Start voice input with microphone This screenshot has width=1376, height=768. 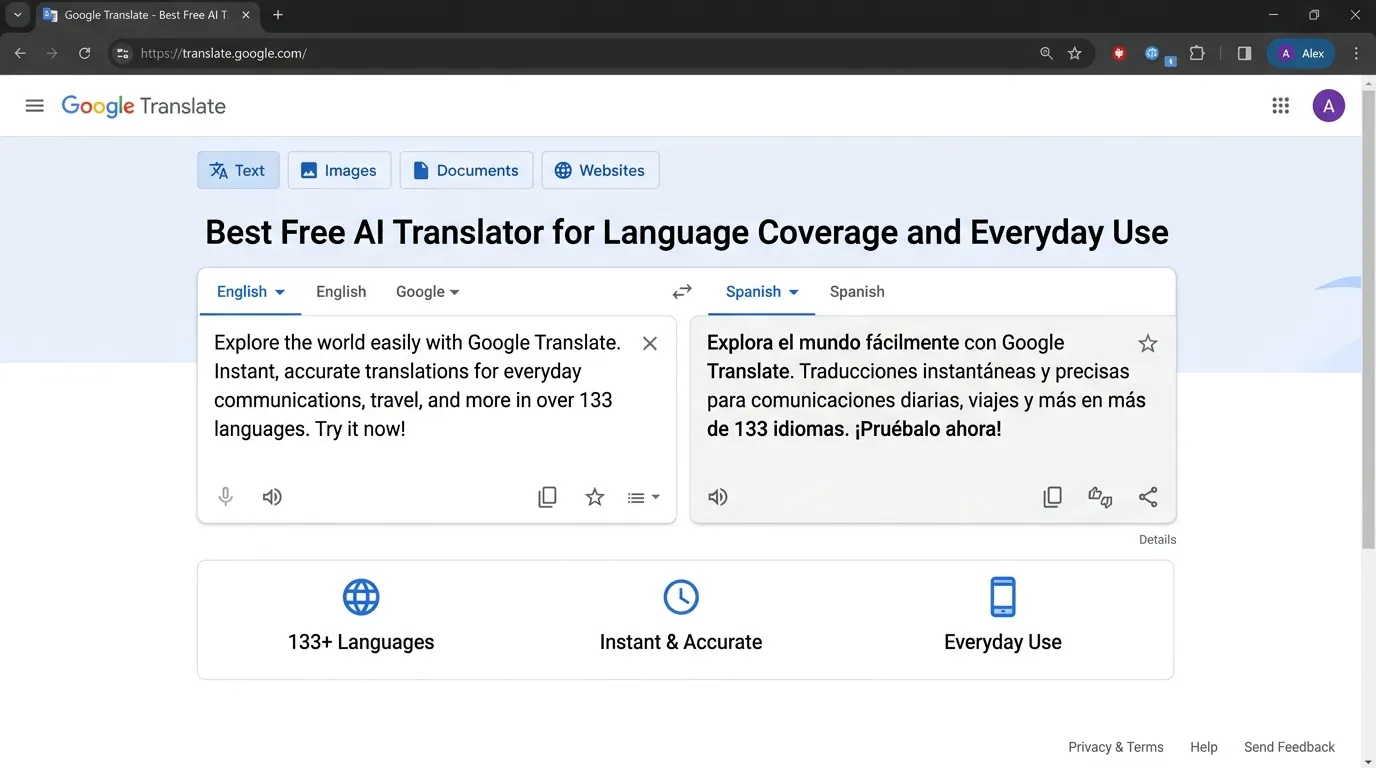coord(226,497)
